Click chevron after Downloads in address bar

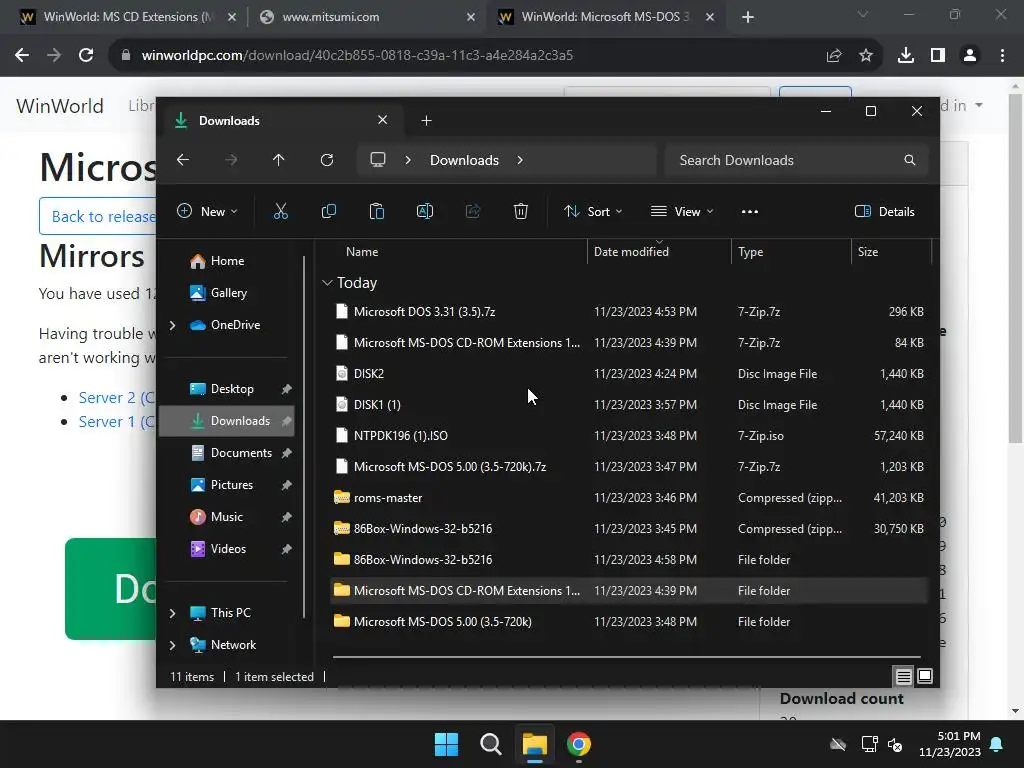tap(520, 160)
